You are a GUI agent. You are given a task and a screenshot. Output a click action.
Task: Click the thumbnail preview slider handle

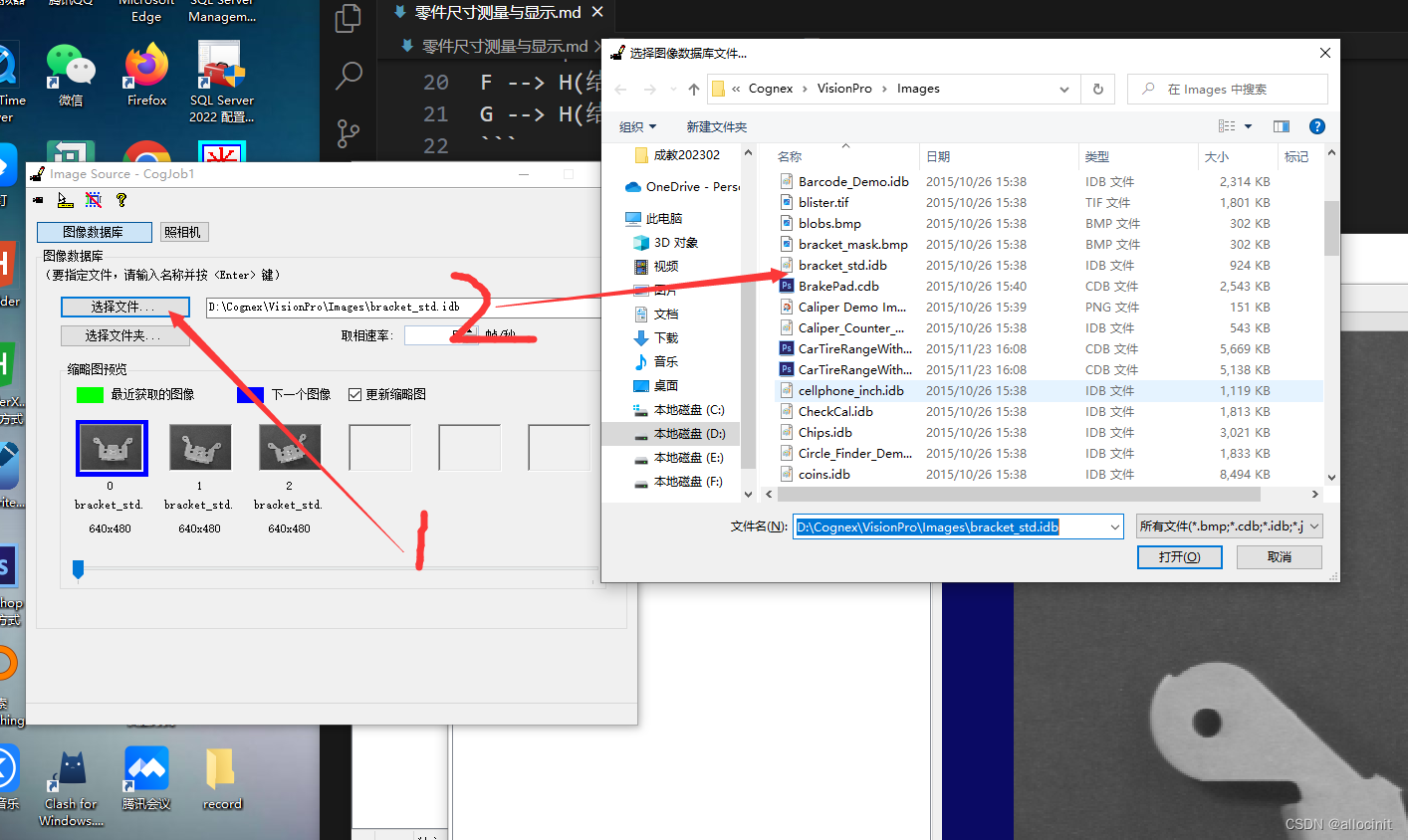[x=78, y=569]
